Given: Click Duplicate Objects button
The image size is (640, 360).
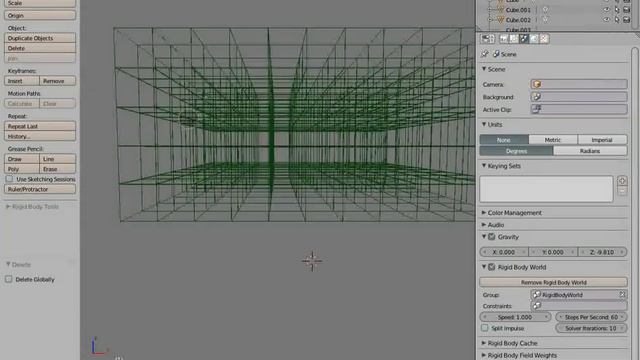Looking at the screenshot, I should click(x=40, y=38).
